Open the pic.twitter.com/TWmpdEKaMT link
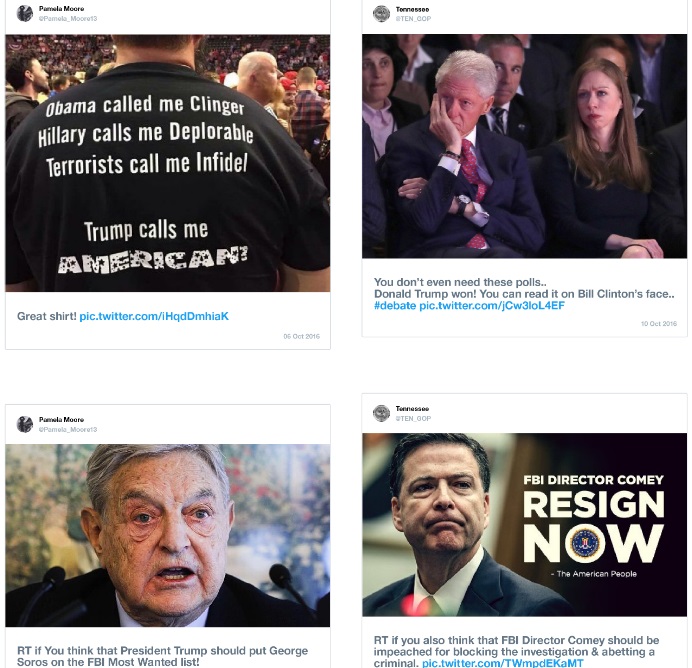 [503, 663]
